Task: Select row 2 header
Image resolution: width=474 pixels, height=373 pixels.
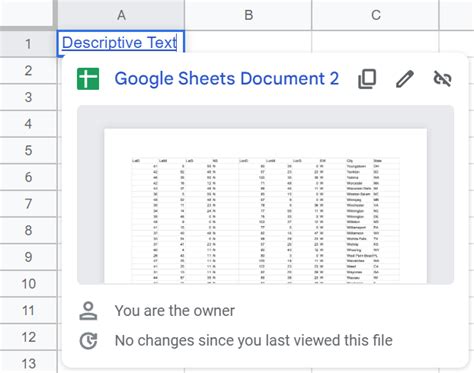Action: (28, 71)
